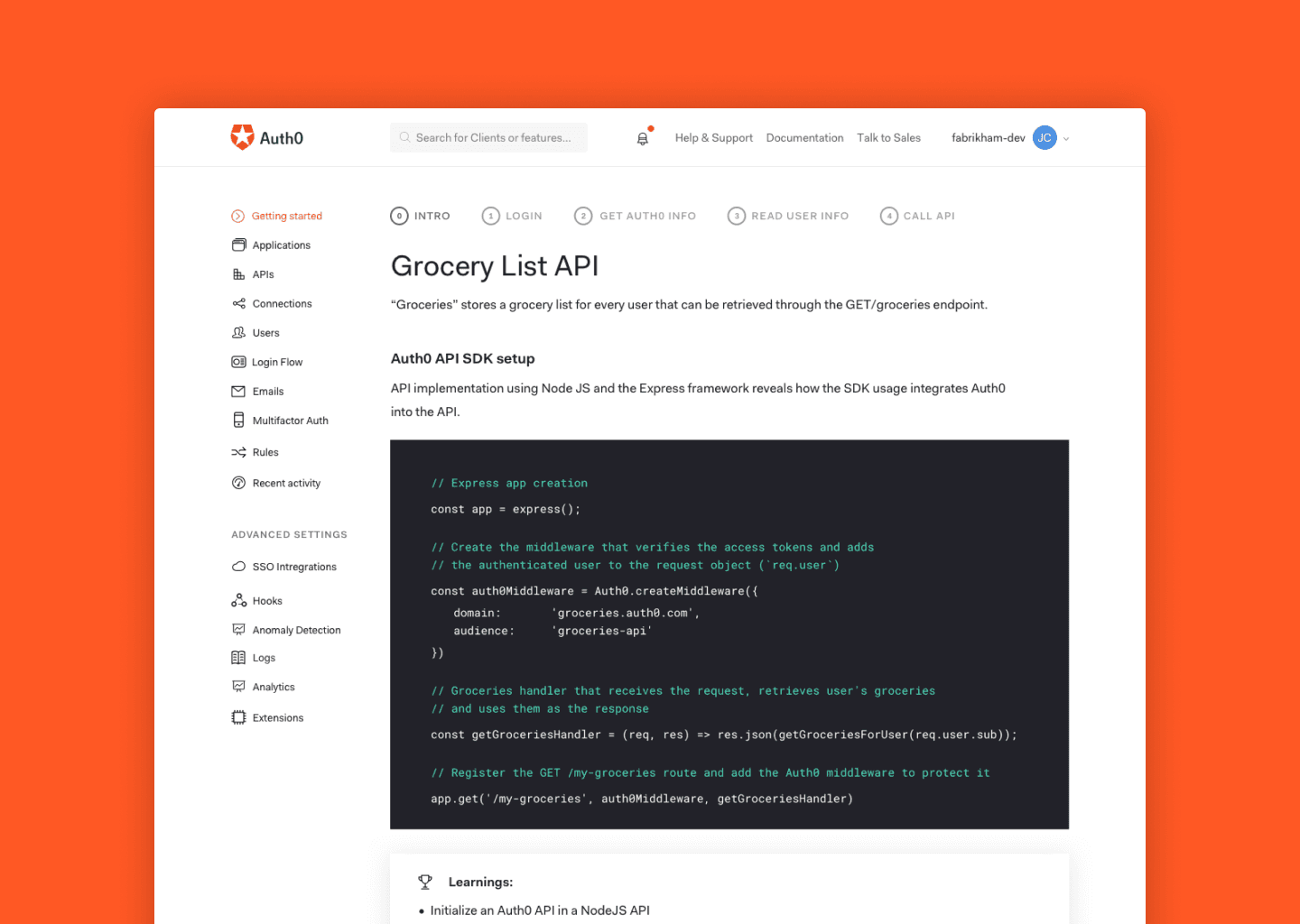Go to the Intro step tab
This screenshot has width=1300, height=924.
click(x=420, y=216)
